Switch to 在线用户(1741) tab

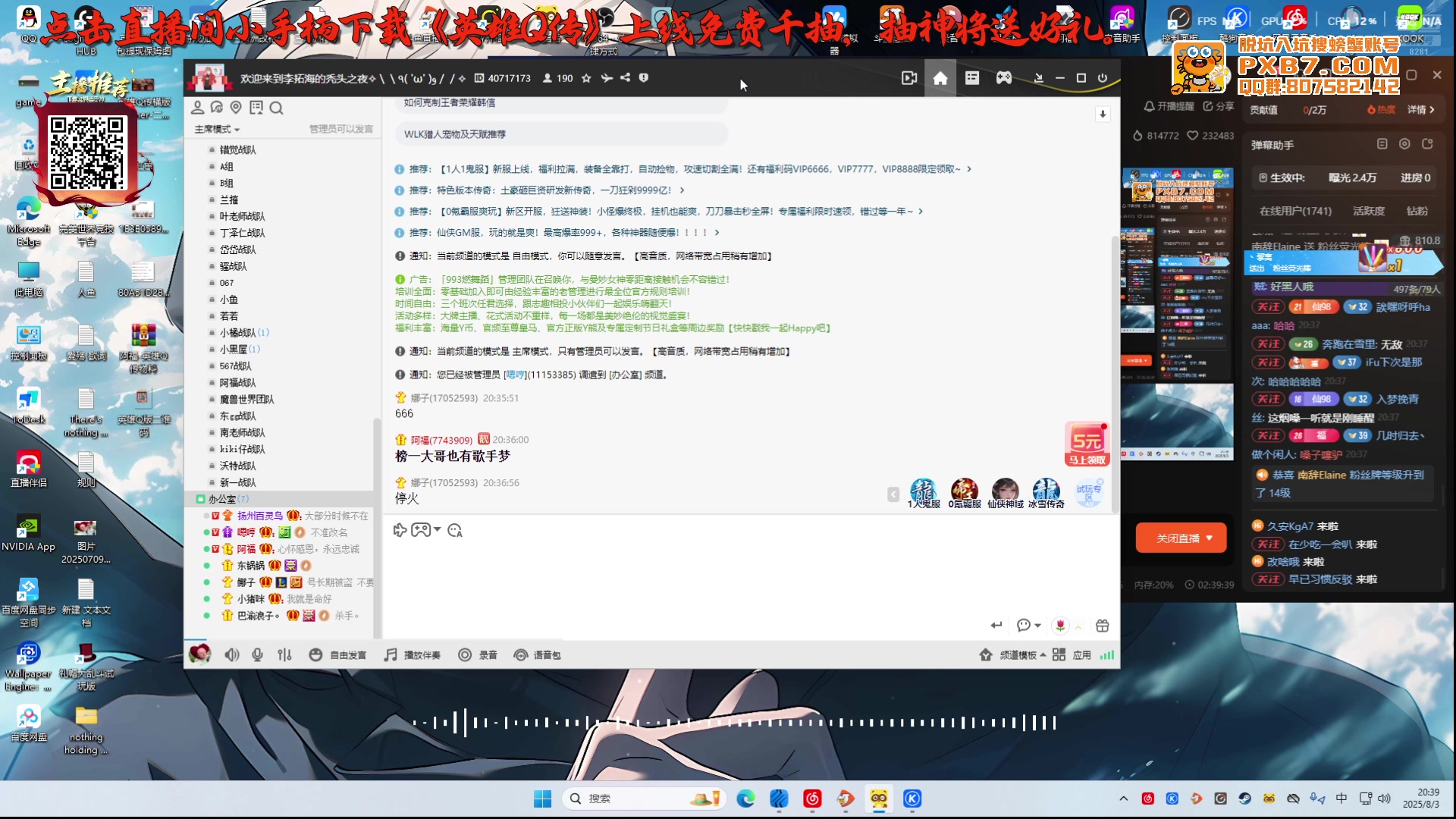pyautogui.click(x=1295, y=211)
